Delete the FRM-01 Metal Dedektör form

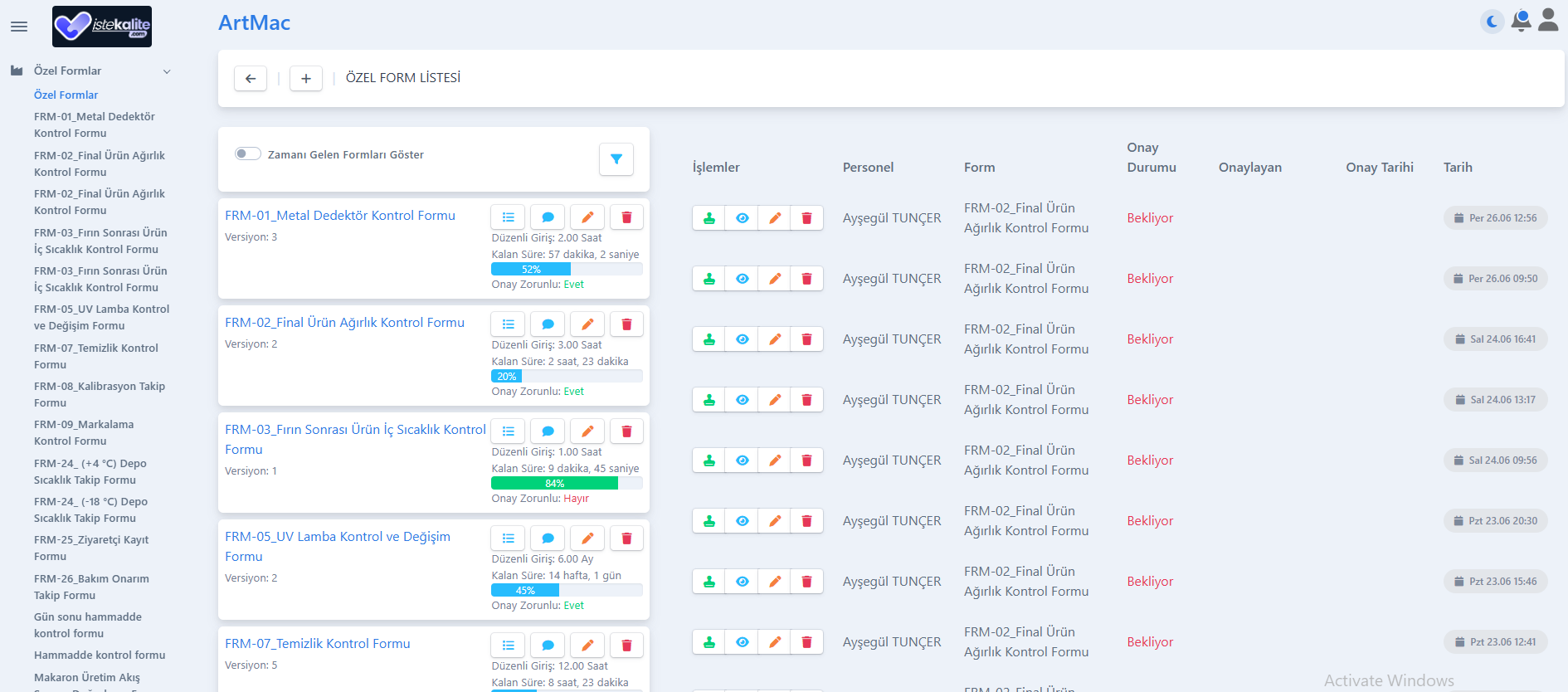pos(626,217)
